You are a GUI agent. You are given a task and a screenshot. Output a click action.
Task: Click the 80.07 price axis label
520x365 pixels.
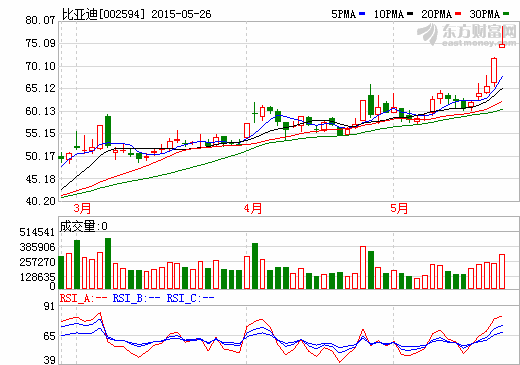(40, 20)
